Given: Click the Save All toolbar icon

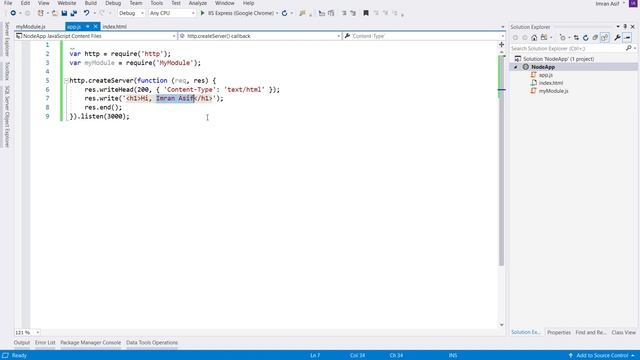Looking at the screenshot, I should pos(74,13).
